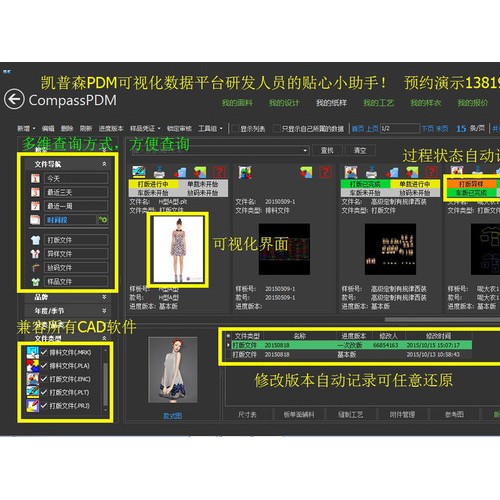The width and height of the screenshot is (500, 500).
Task: Click the 打版文件(.PLT) file type icon
Action: 33,392
